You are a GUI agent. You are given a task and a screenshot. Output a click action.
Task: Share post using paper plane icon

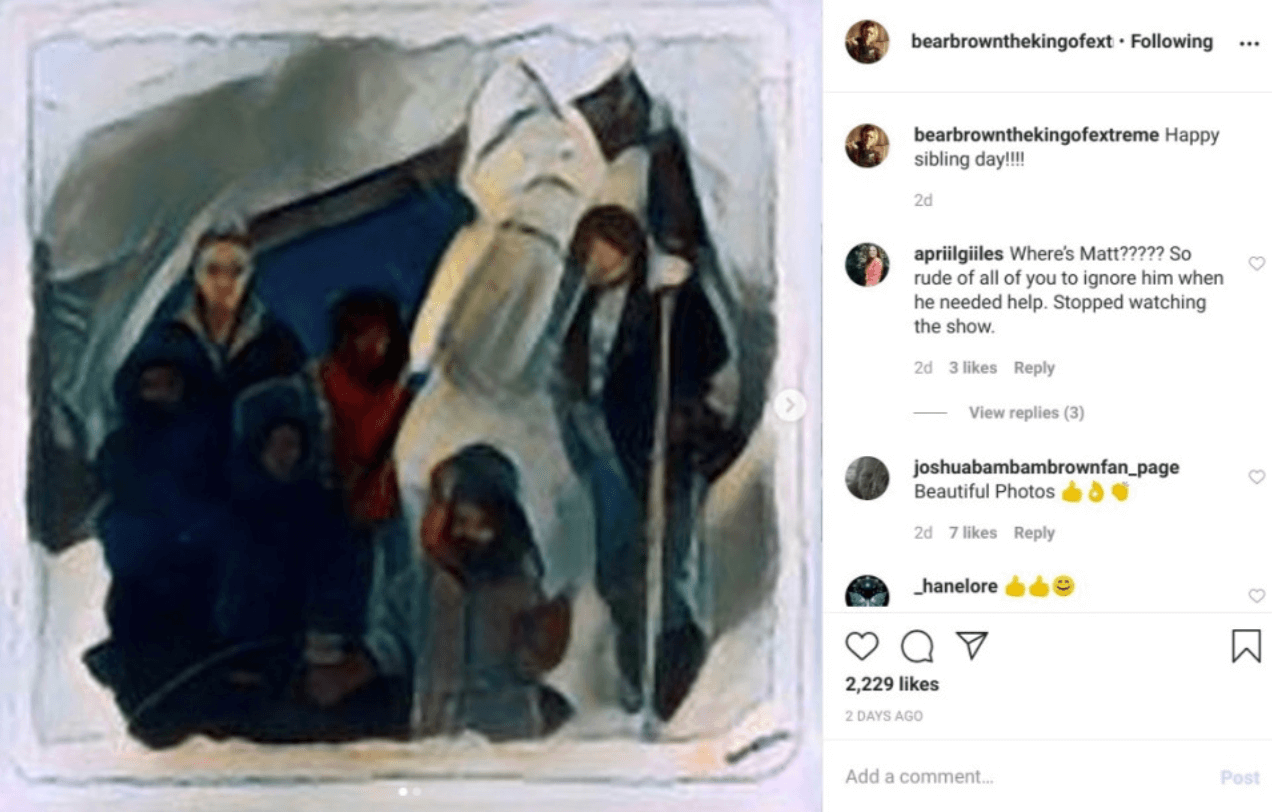pyautogui.click(x=972, y=646)
